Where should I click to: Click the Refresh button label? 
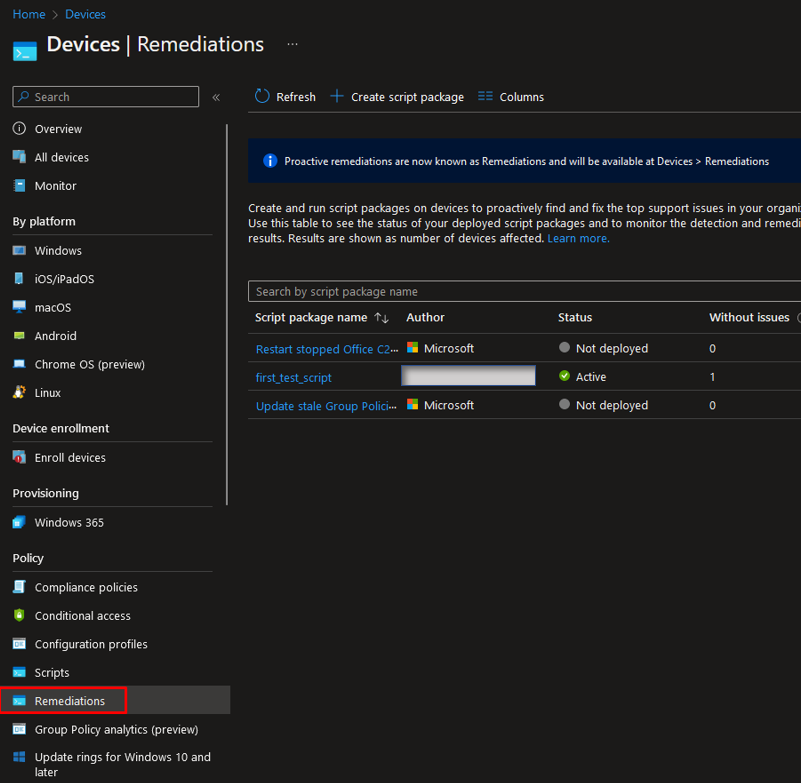click(x=296, y=97)
